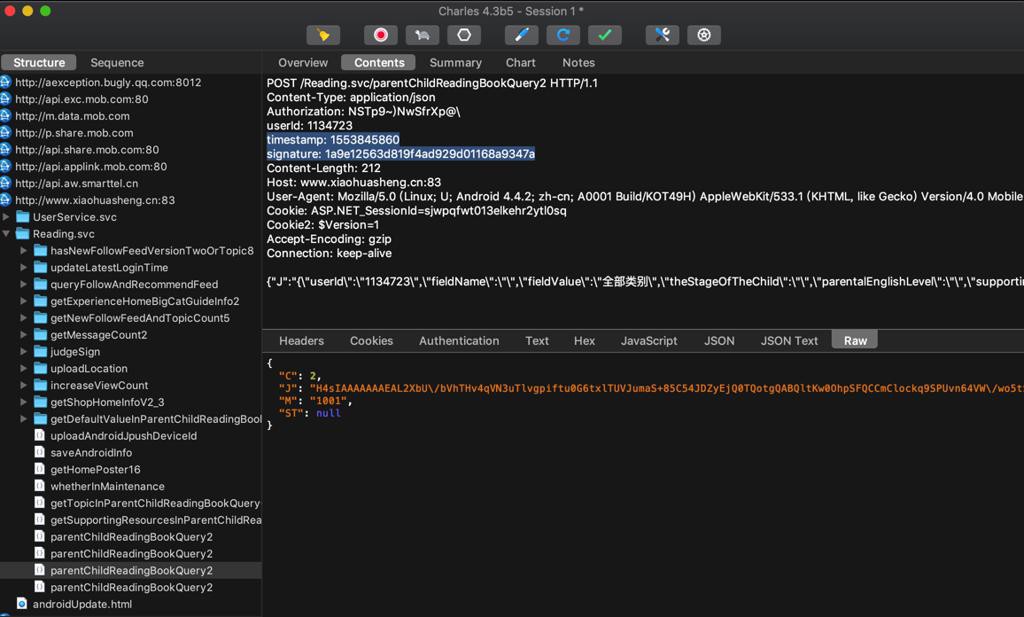Switch to the Sequence view
The image size is (1024, 617).
(117, 62)
